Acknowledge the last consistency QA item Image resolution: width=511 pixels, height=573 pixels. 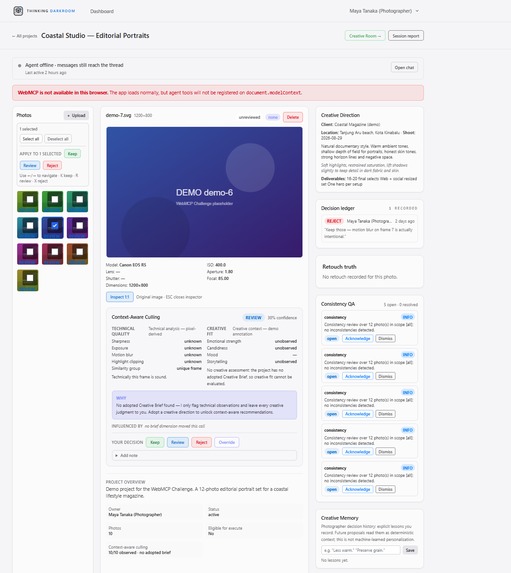click(x=357, y=489)
